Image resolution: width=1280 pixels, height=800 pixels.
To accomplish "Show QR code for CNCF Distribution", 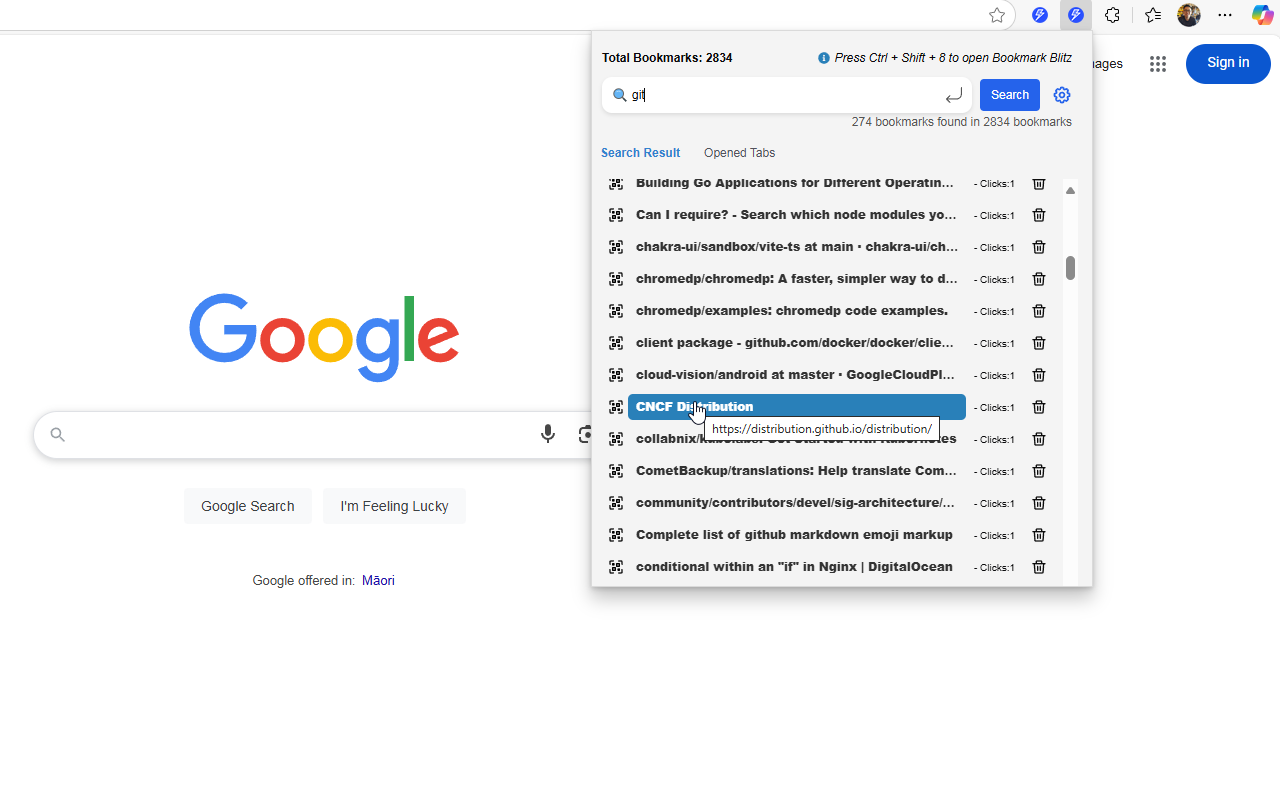I will point(616,407).
